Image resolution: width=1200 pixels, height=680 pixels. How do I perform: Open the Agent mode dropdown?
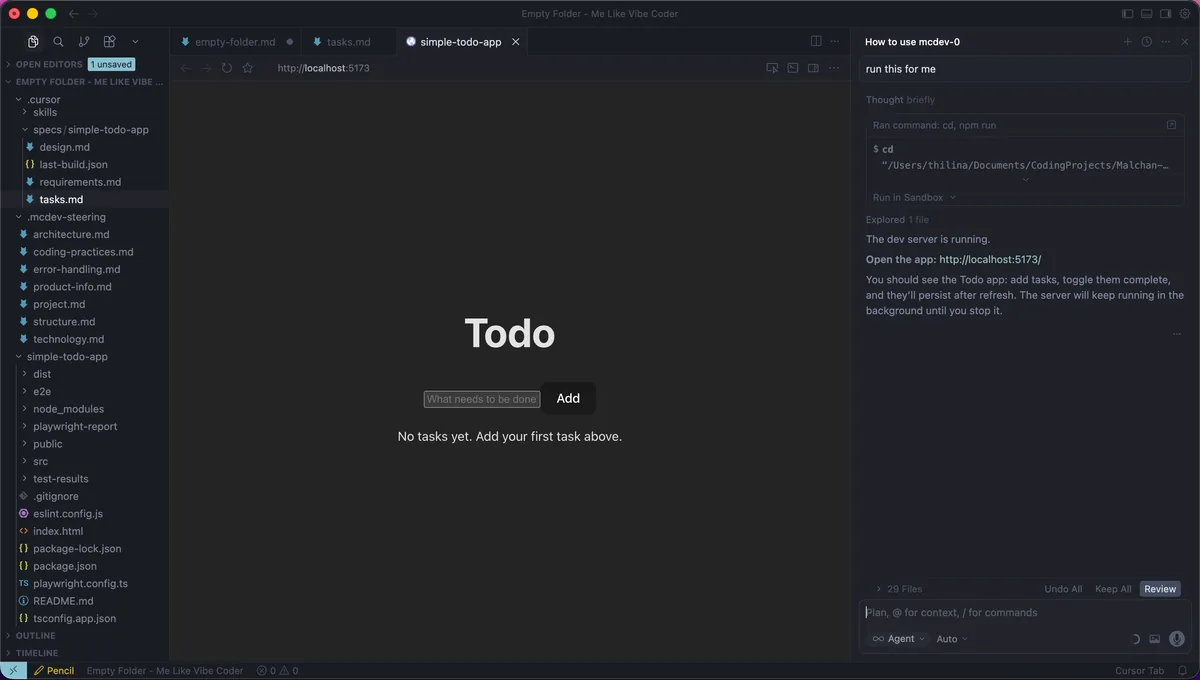tap(899, 639)
